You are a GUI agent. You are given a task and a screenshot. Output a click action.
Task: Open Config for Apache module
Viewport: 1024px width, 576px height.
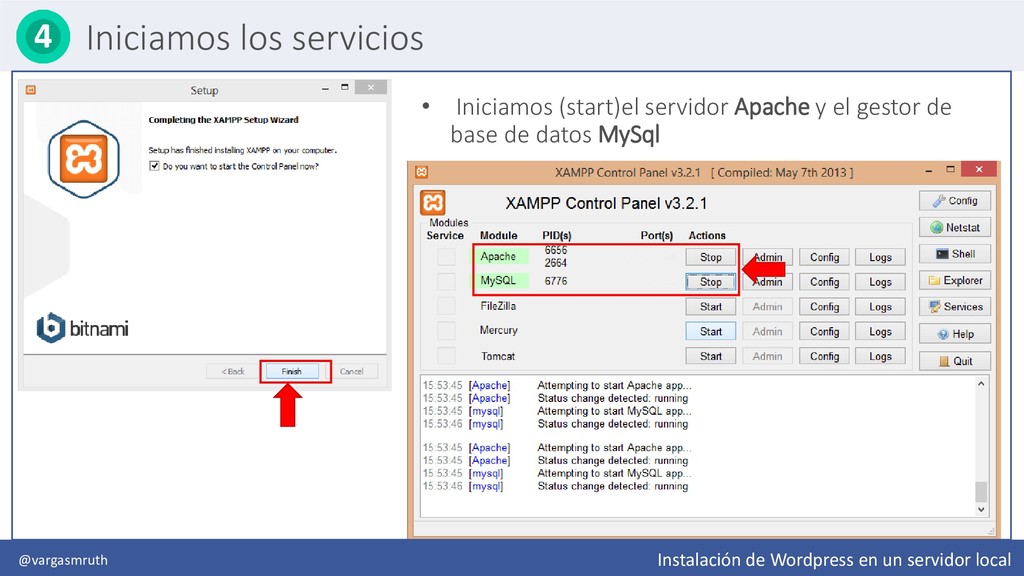tap(824, 257)
